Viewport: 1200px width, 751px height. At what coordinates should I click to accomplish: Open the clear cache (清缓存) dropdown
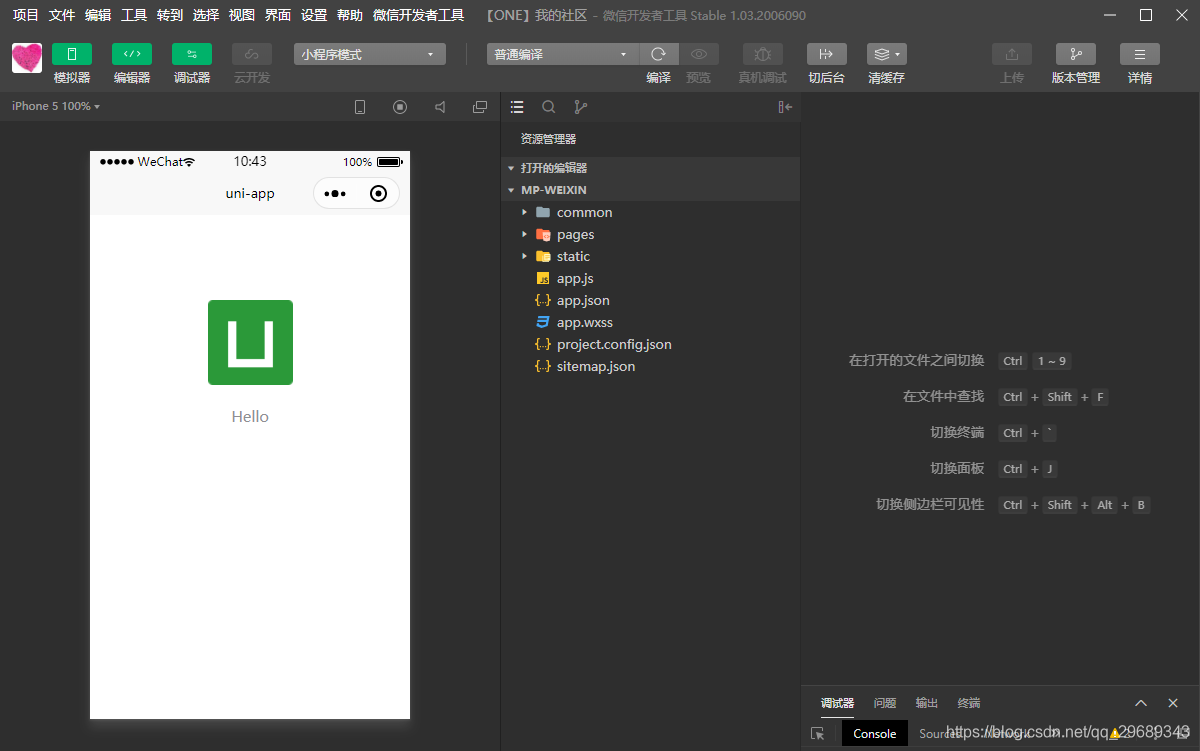(886, 54)
